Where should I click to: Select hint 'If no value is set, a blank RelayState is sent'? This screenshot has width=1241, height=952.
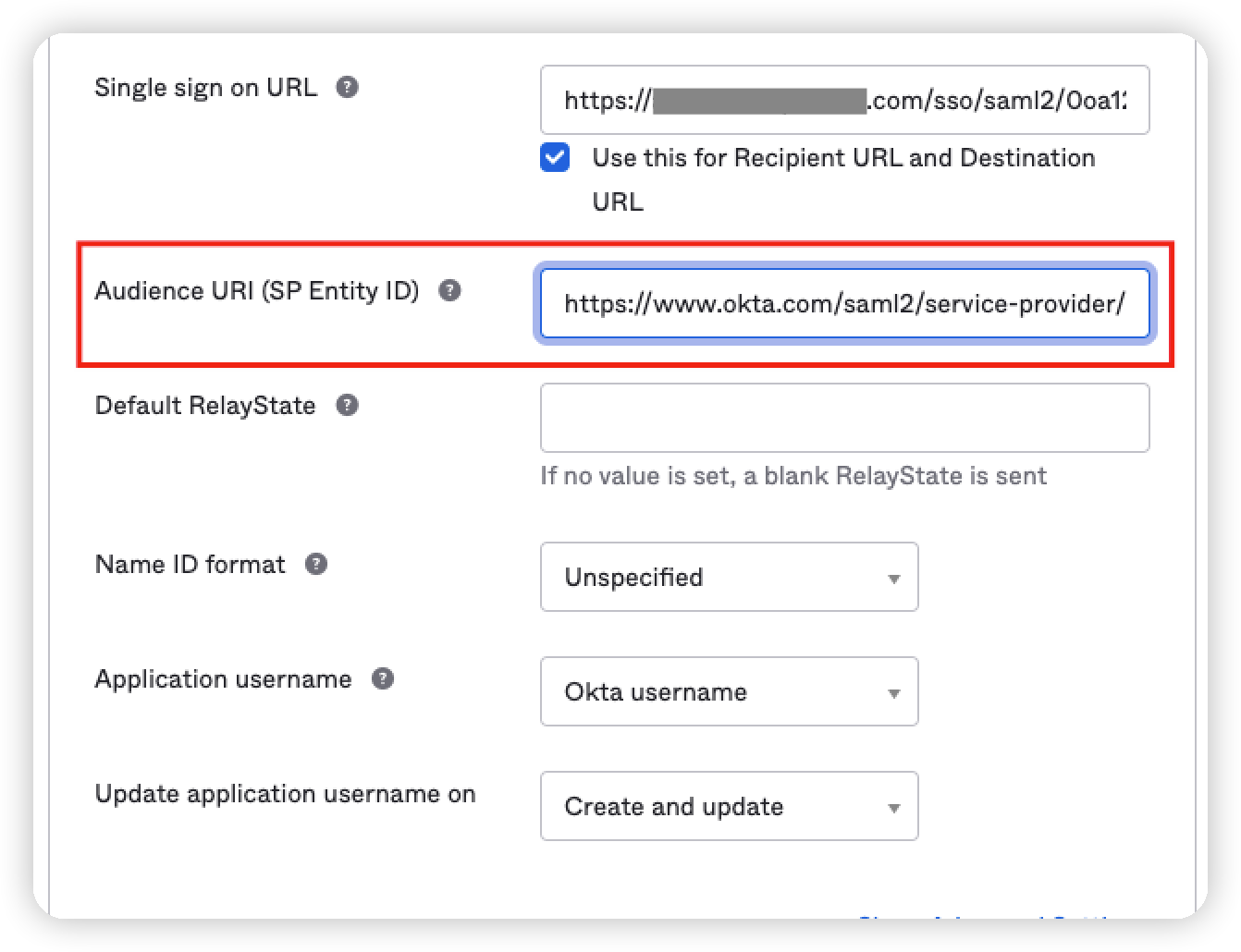click(793, 476)
